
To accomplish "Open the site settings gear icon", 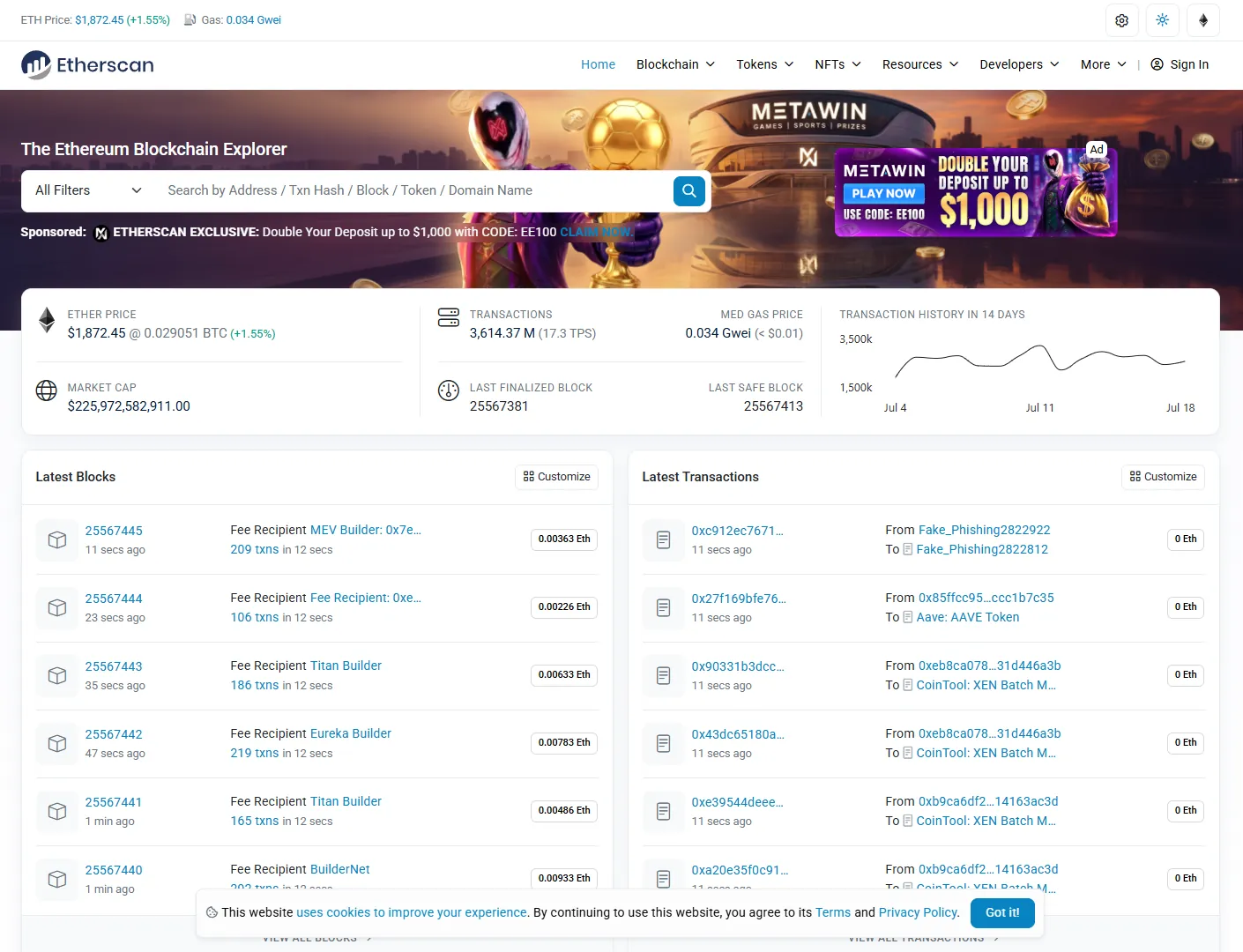I will click(x=1121, y=20).
